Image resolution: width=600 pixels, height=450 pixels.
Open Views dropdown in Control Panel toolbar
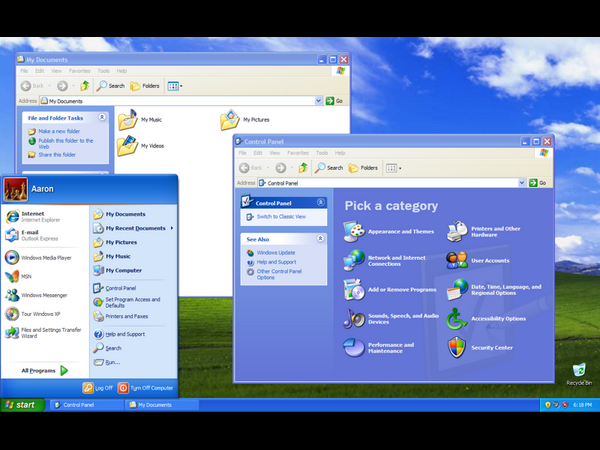pos(393,168)
